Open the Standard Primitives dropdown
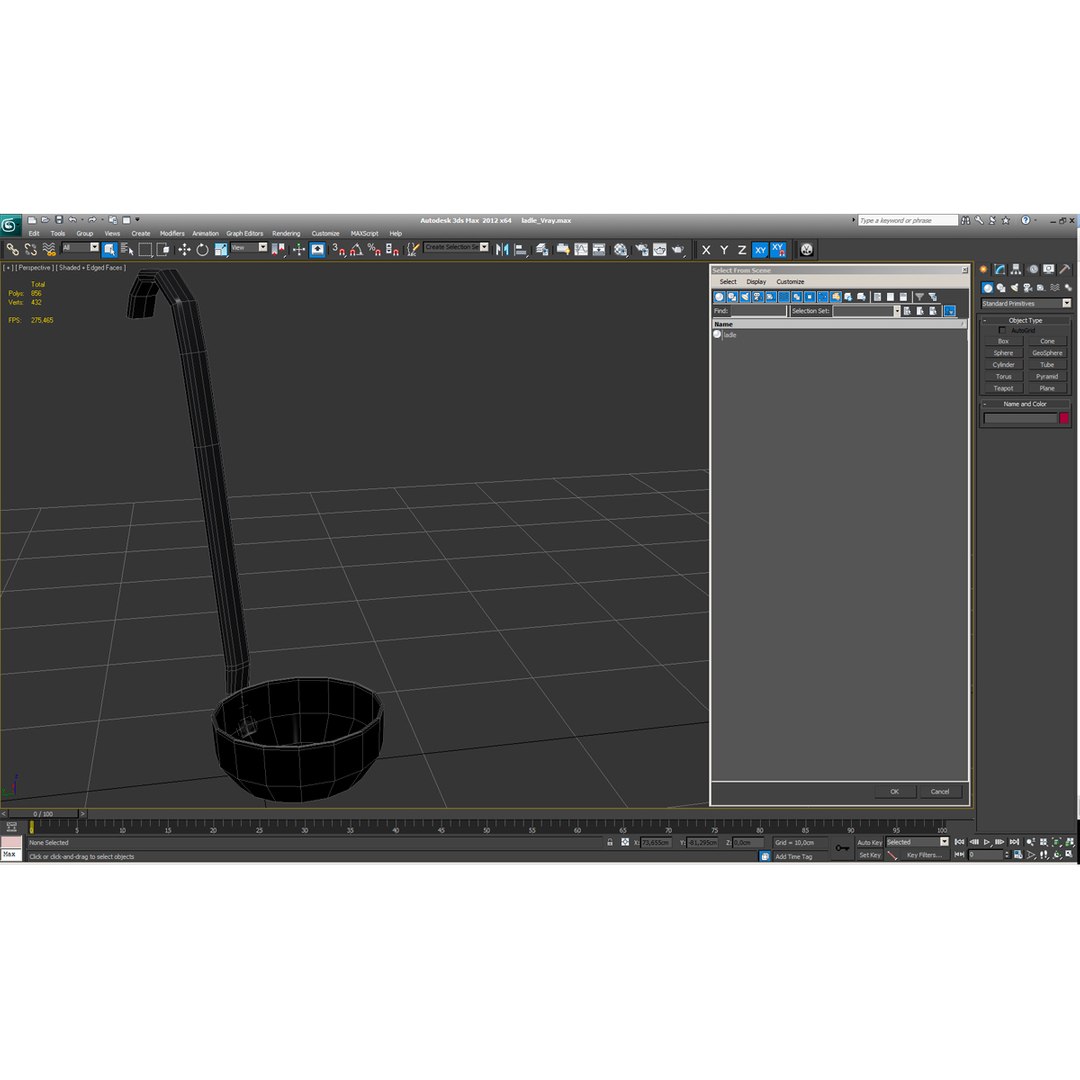 [x=1026, y=303]
